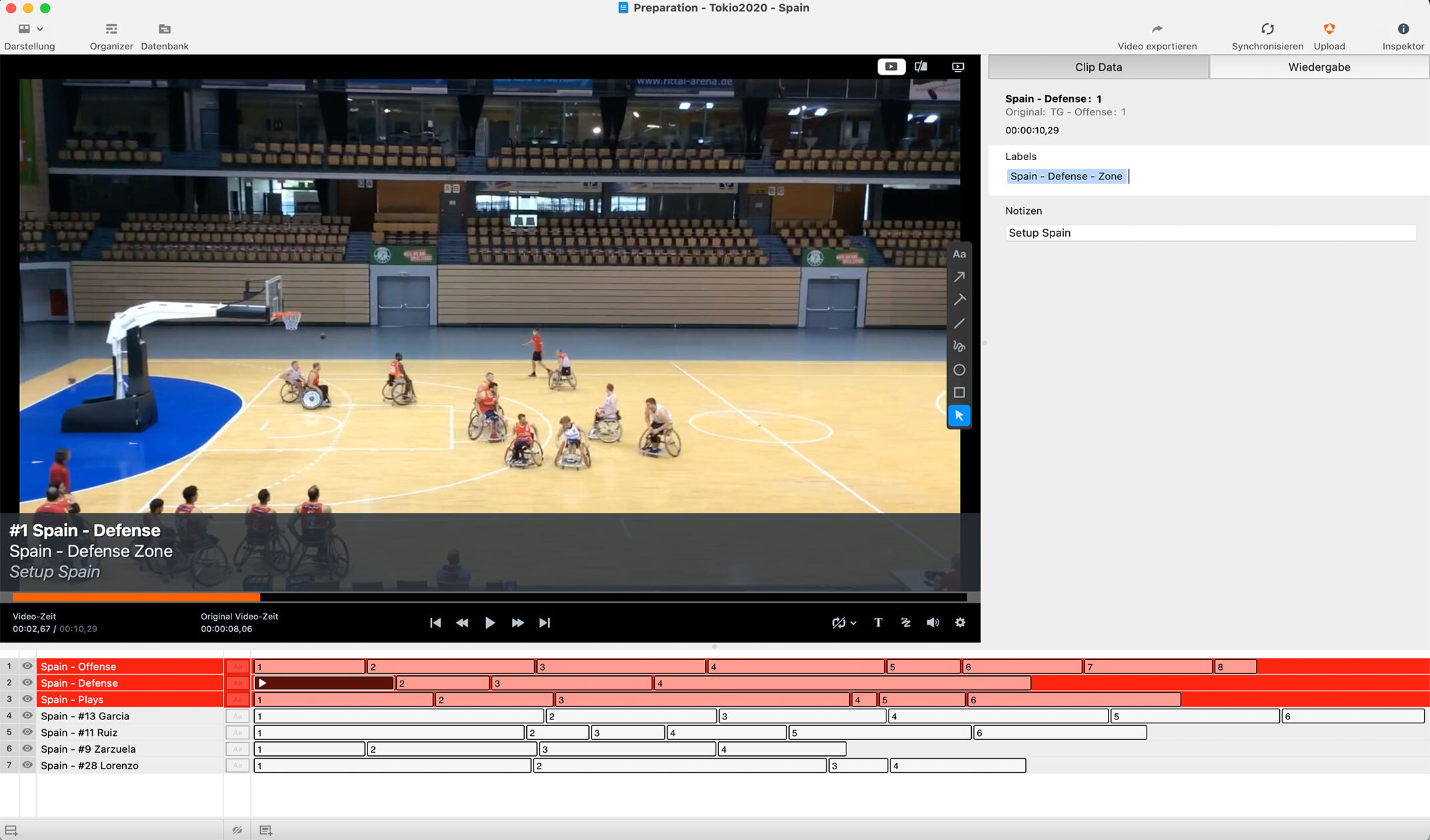Switch to the Wiedergabe tab

point(1319,67)
